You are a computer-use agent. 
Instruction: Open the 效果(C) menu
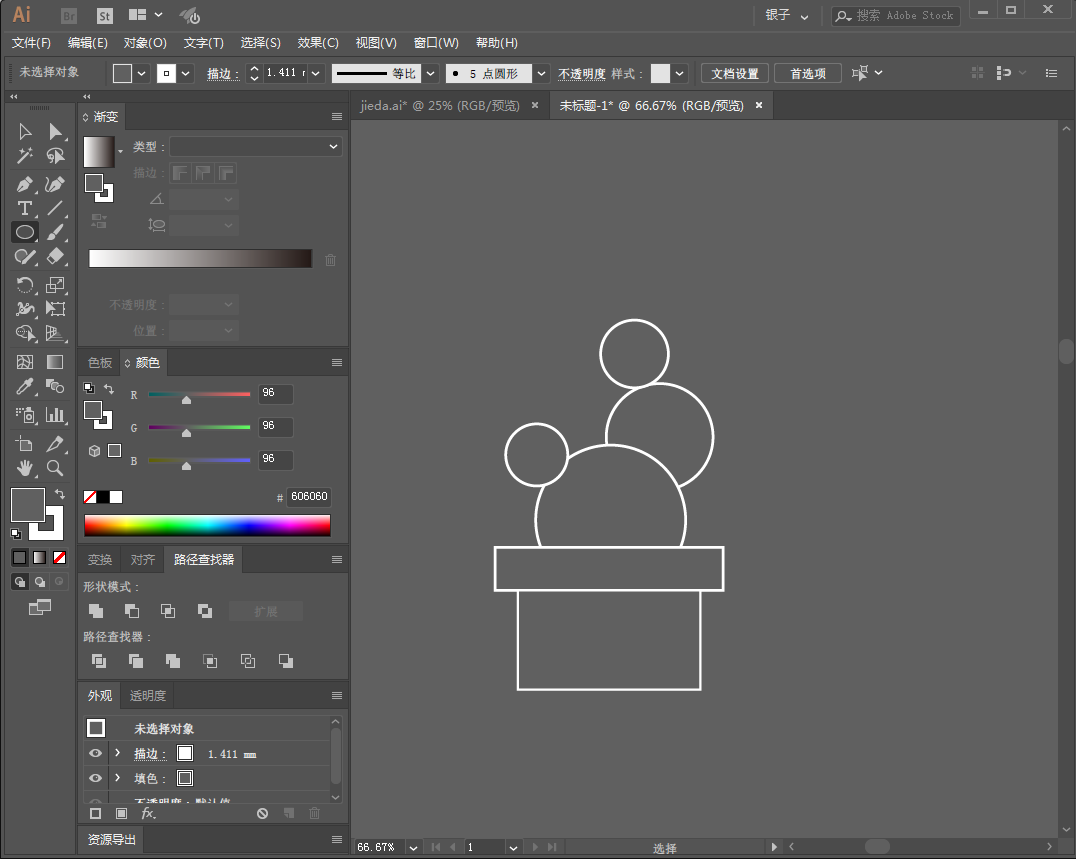[318, 43]
